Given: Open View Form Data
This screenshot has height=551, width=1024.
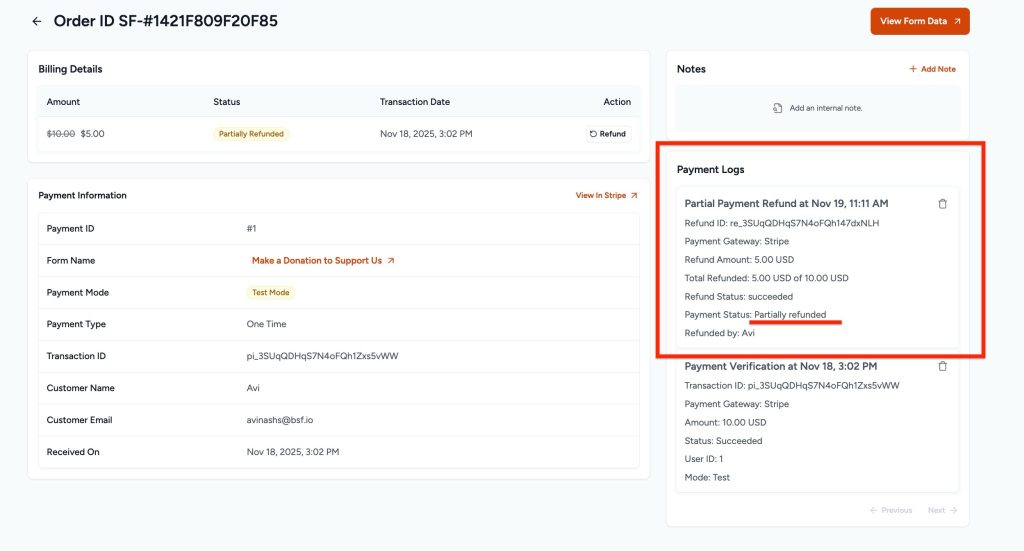Looking at the screenshot, I should click(x=919, y=21).
